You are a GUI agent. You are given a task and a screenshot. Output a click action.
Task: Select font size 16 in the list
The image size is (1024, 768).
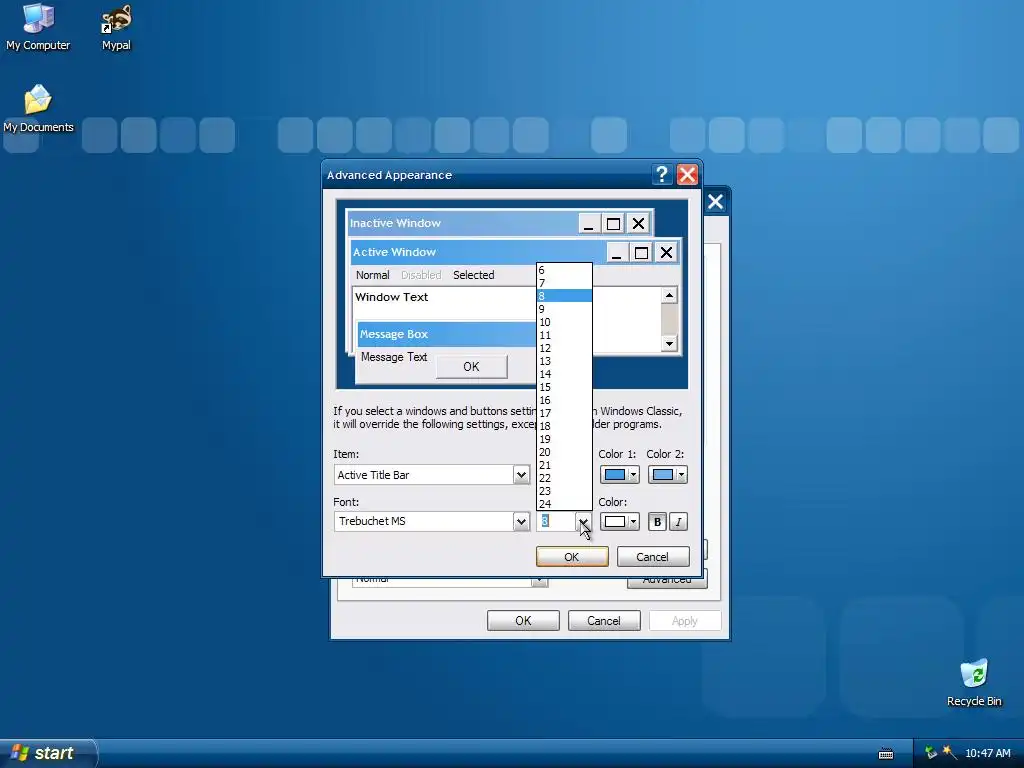(x=564, y=400)
